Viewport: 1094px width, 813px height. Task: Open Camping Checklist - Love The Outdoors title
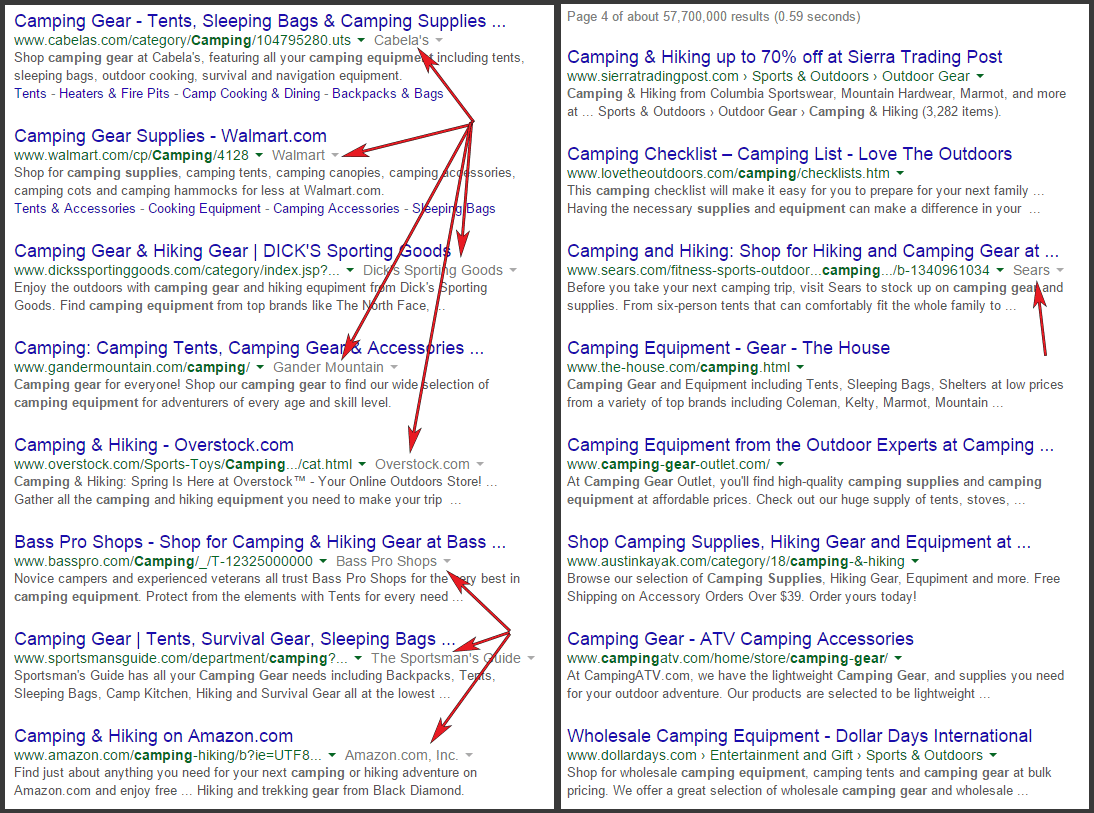[x=789, y=154]
